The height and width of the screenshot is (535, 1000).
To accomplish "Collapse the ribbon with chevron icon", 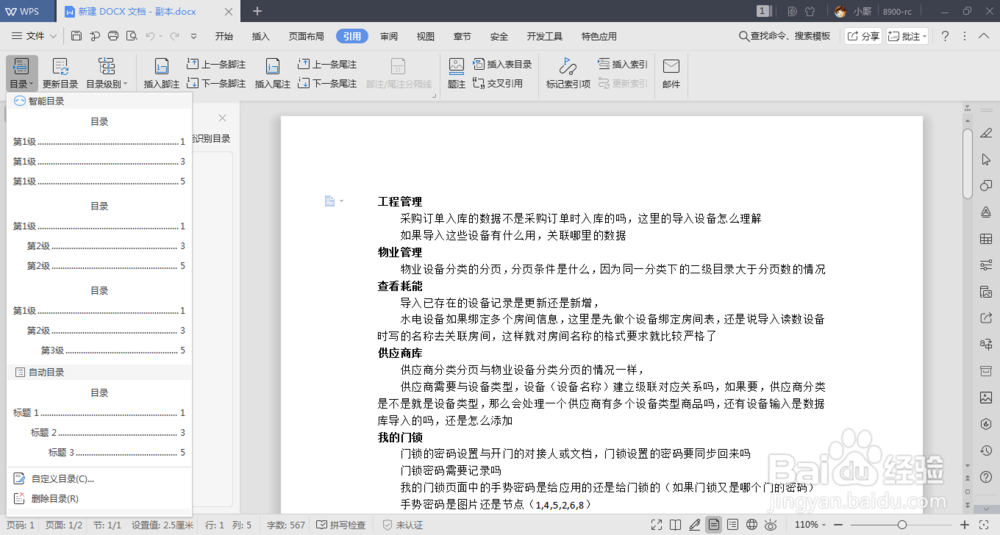I will click(983, 36).
